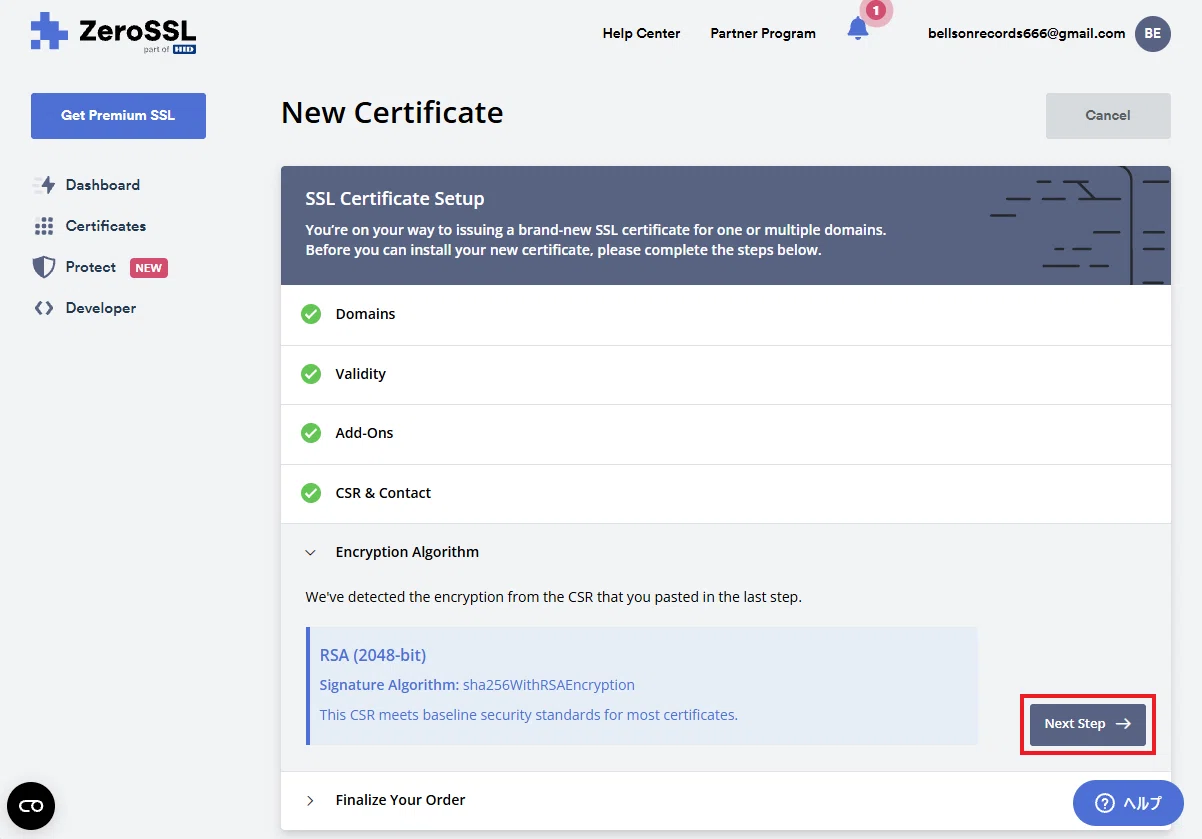Click the green checkmark beside Validity
This screenshot has width=1202, height=839.
pyautogui.click(x=311, y=374)
